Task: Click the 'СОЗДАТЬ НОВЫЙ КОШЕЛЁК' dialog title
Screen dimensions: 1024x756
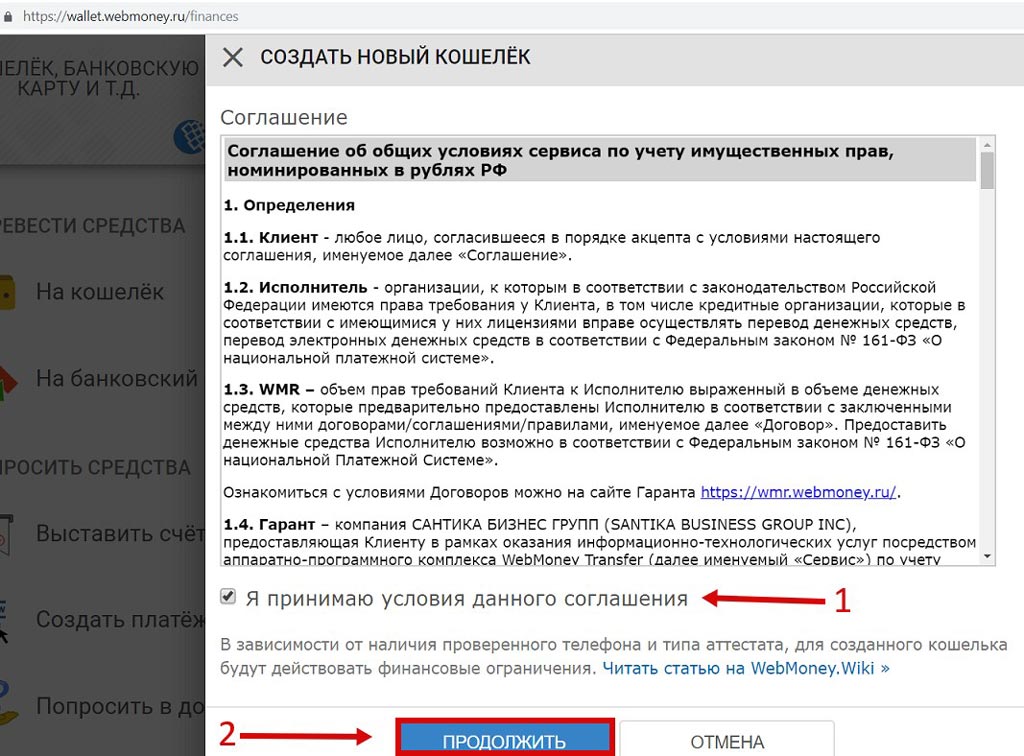Action: coord(395,57)
